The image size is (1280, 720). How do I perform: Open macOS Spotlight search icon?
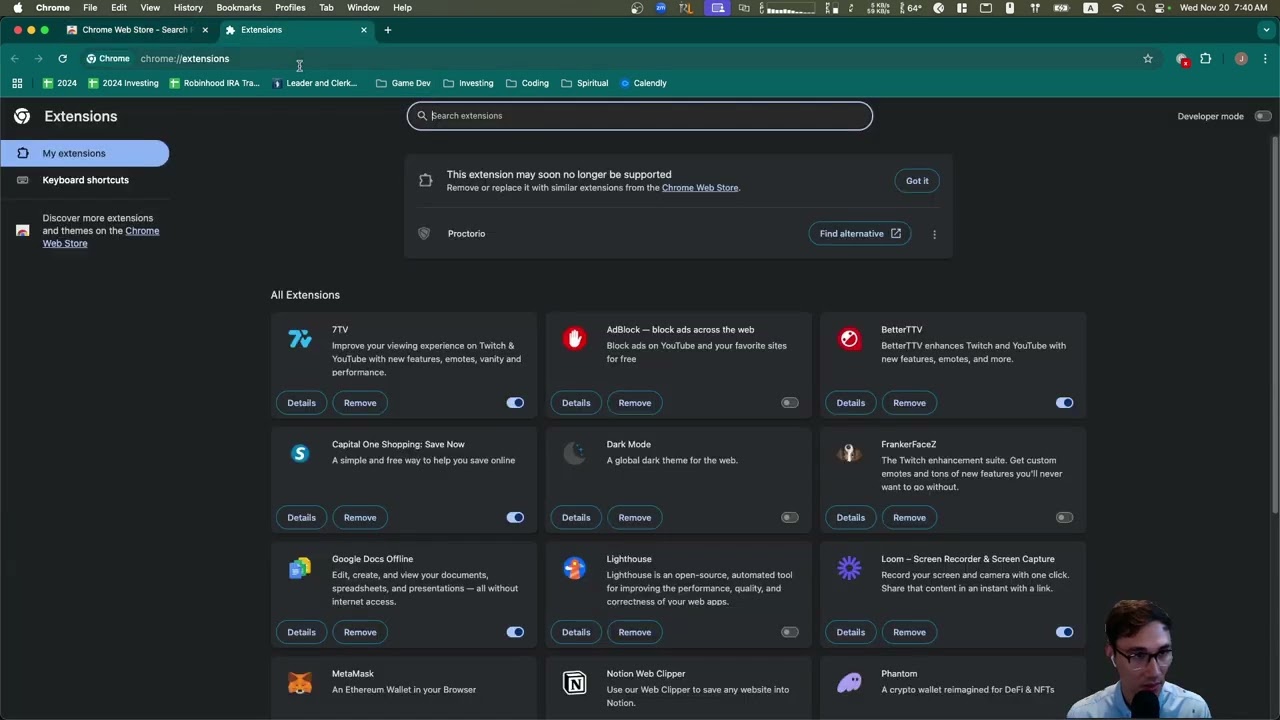click(1141, 8)
